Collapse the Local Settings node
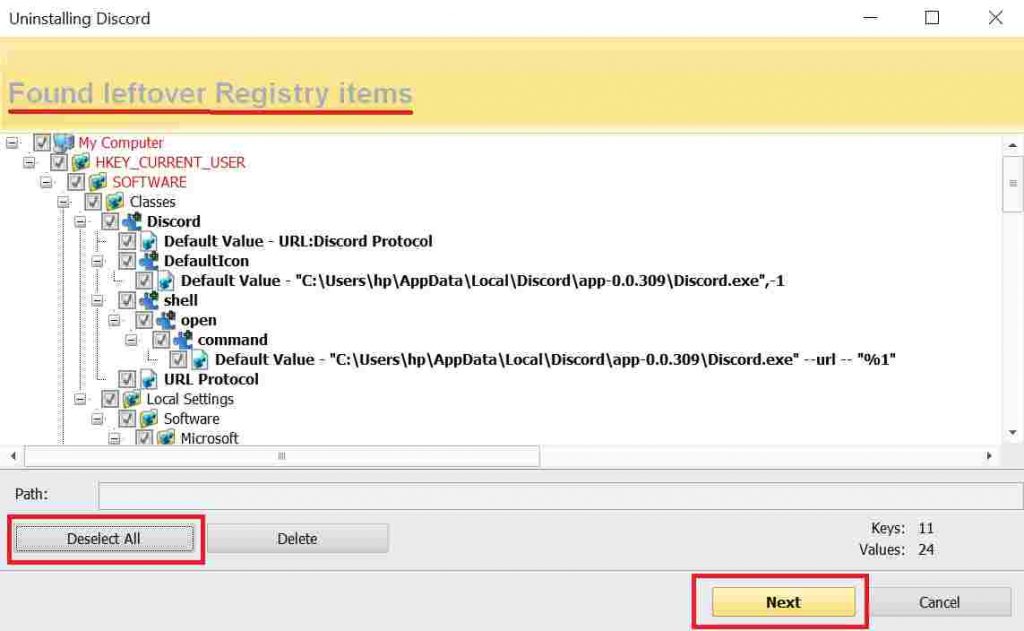The image size is (1024, 631). (x=80, y=398)
